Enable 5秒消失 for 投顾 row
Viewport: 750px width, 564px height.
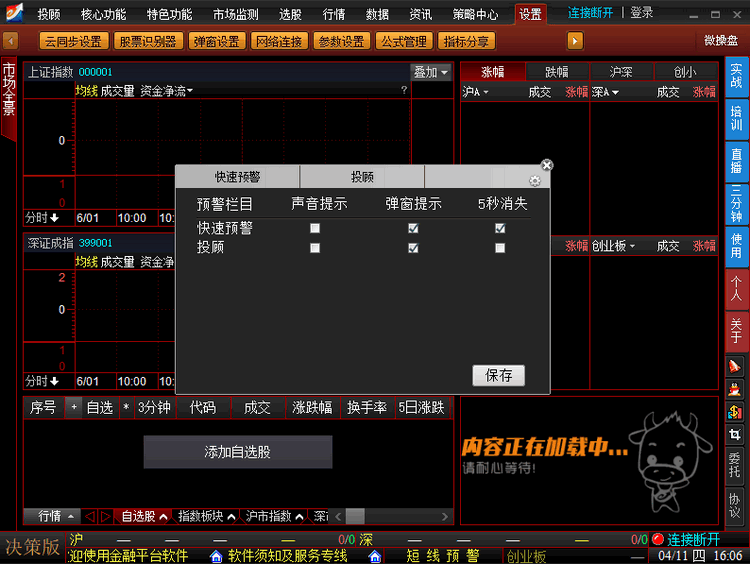pyautogui.click(x=500, y=248)
